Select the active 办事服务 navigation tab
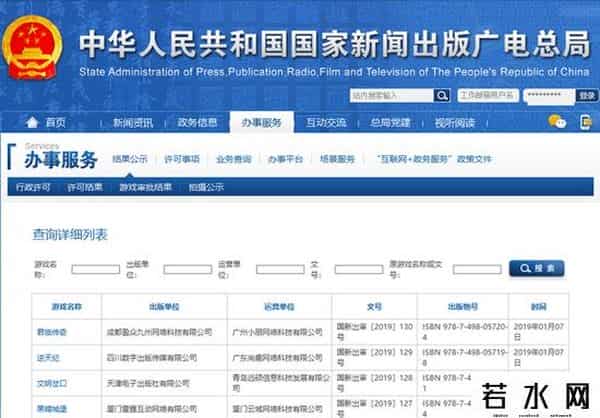600x418 pixels. 262,122
